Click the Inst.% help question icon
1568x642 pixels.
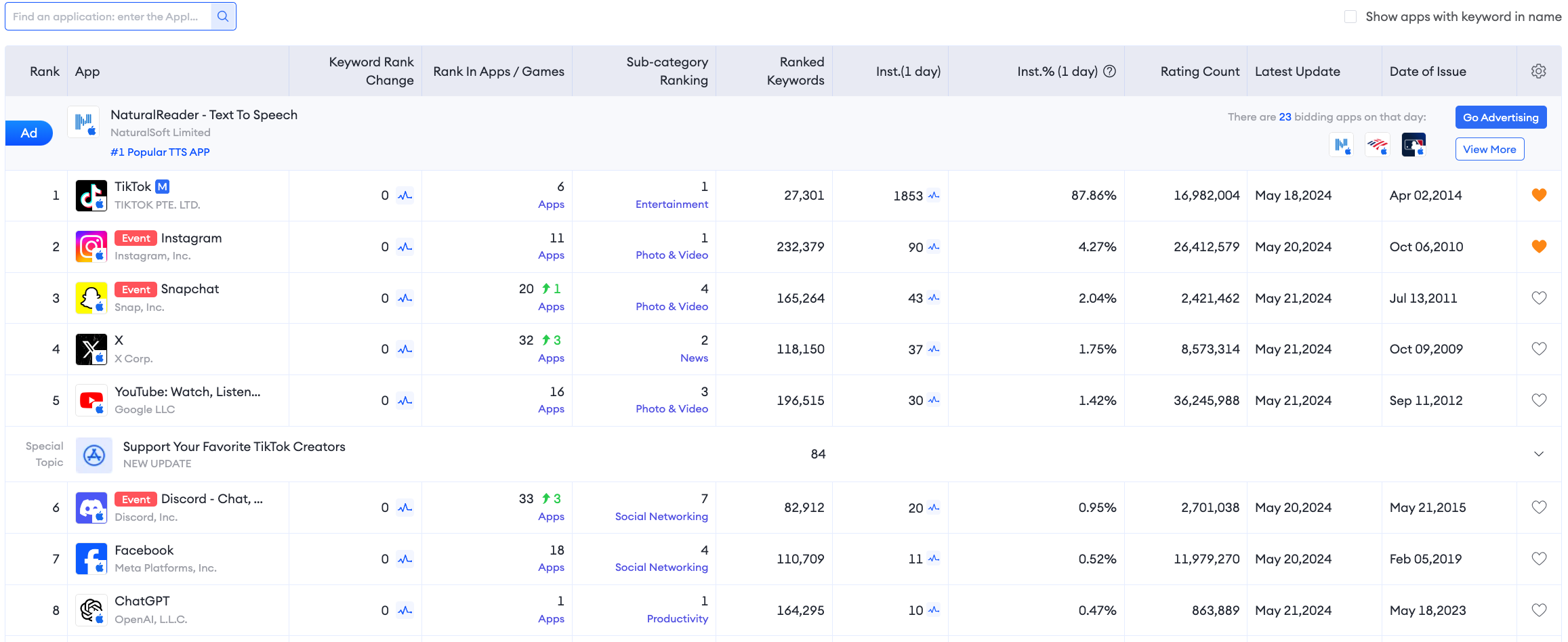coord(1109,71)
